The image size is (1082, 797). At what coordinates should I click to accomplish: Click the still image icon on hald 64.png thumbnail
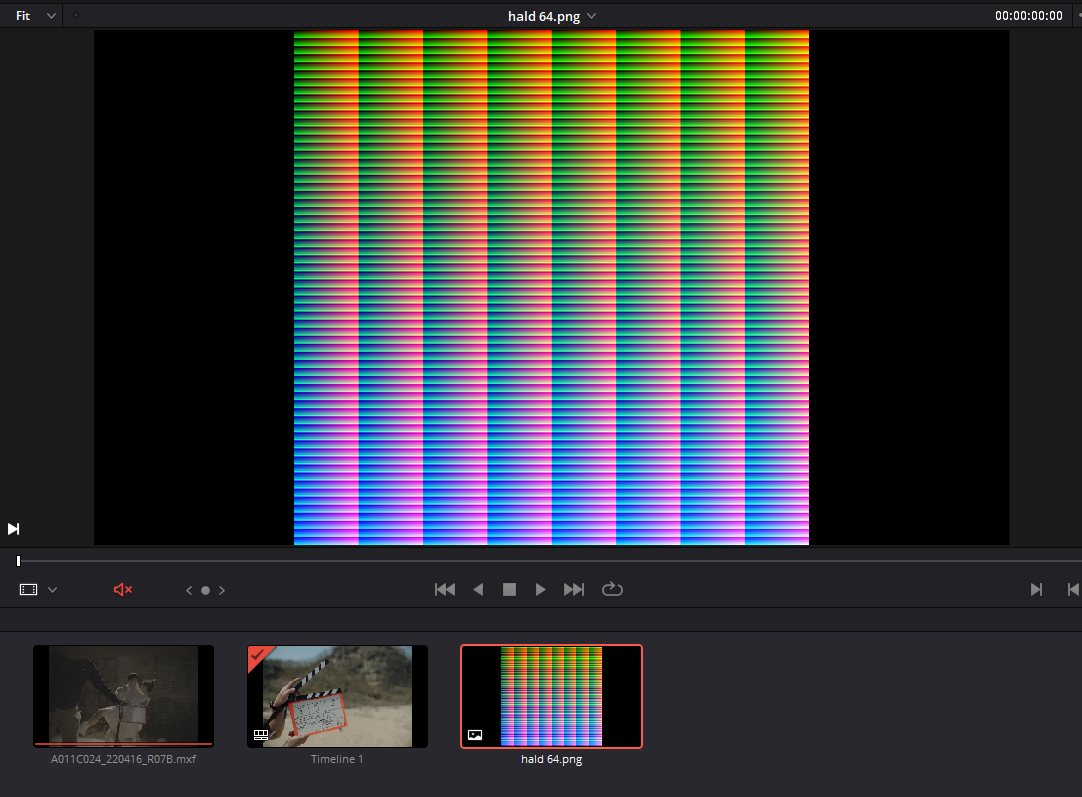[475, 735]
